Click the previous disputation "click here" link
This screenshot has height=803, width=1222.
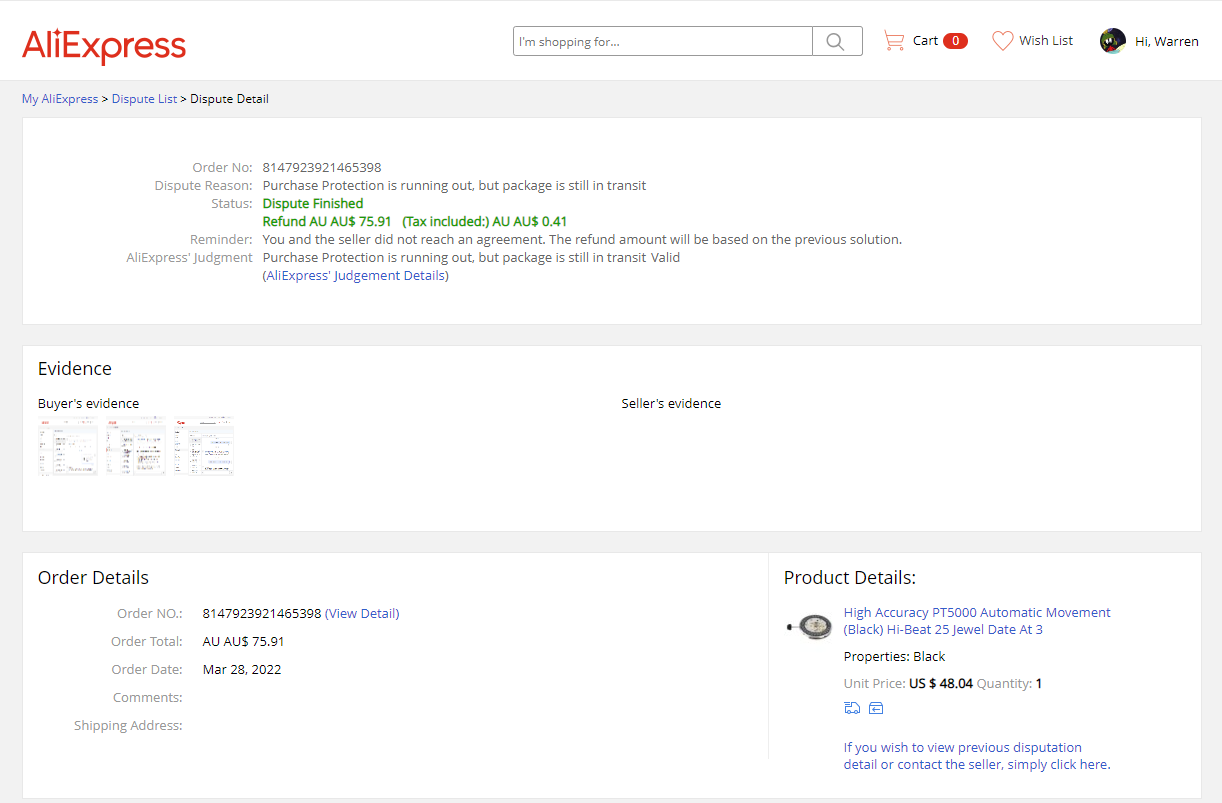(1078, 765)
